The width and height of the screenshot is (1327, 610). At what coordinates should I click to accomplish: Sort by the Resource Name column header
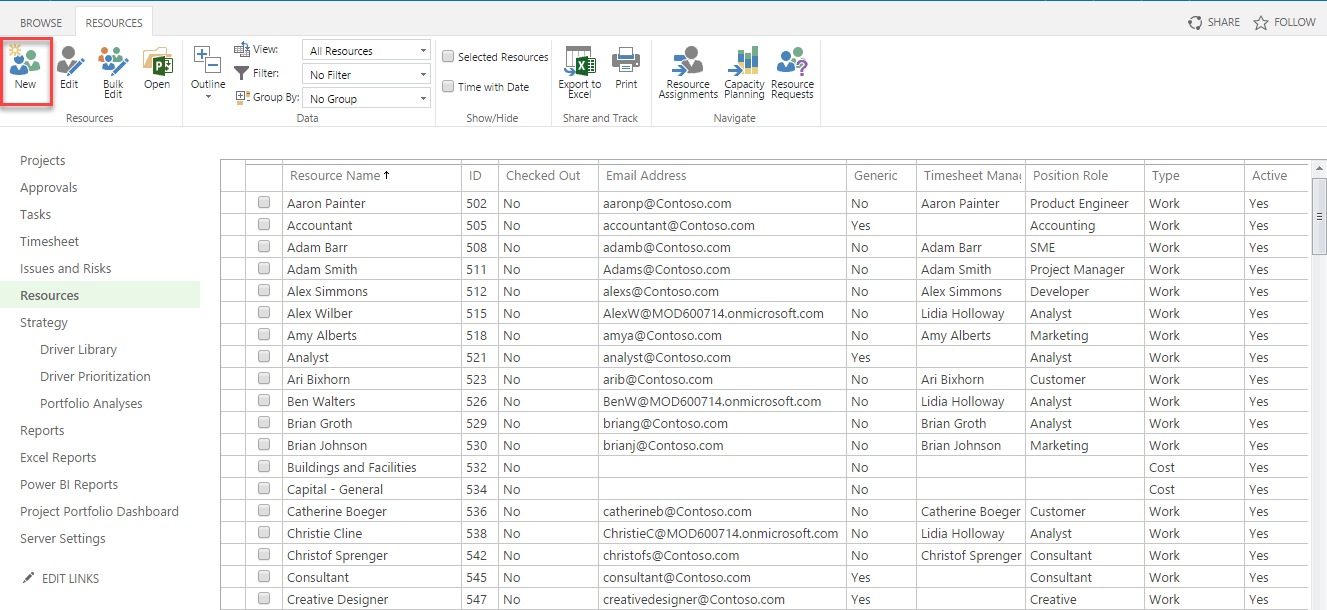click(x=335, y=176)
